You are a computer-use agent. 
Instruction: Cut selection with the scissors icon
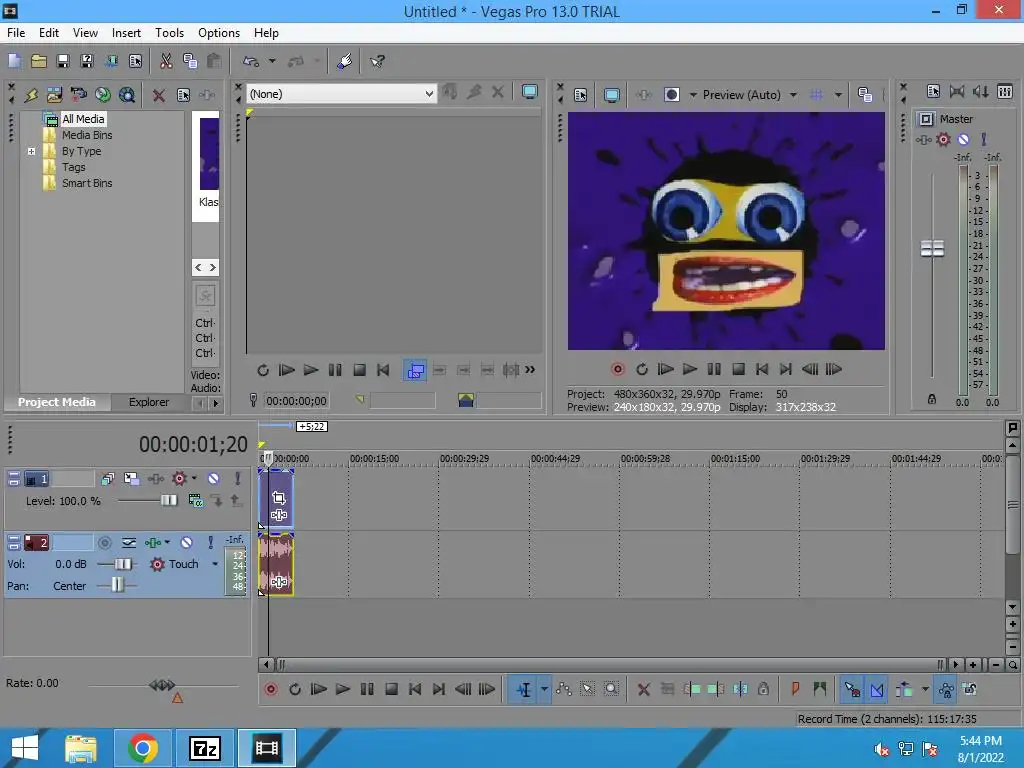(x=166, y=61)
